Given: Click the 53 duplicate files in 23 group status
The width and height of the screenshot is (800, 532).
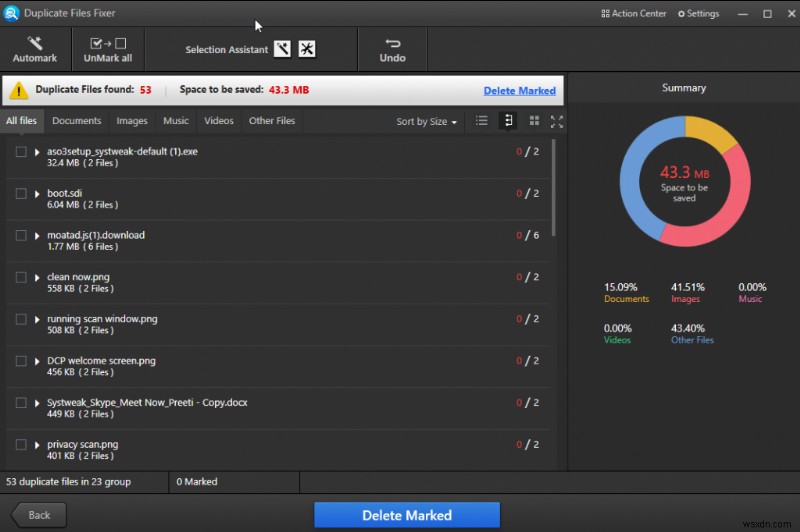Looking at the screenshot, I should click(x=68, y=482).
